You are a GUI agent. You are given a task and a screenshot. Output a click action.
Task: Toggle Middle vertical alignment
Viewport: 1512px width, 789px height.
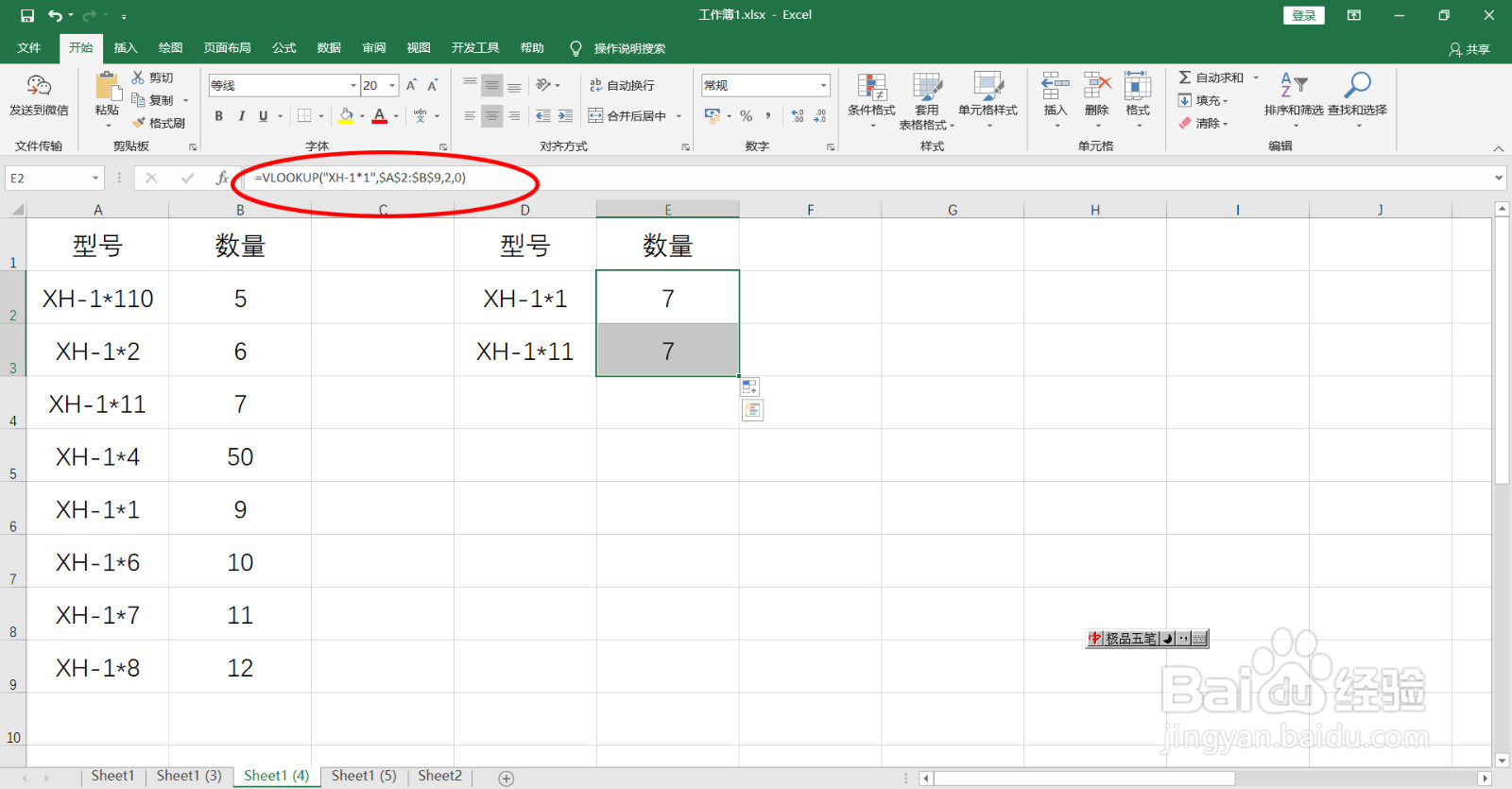point(491,85)
